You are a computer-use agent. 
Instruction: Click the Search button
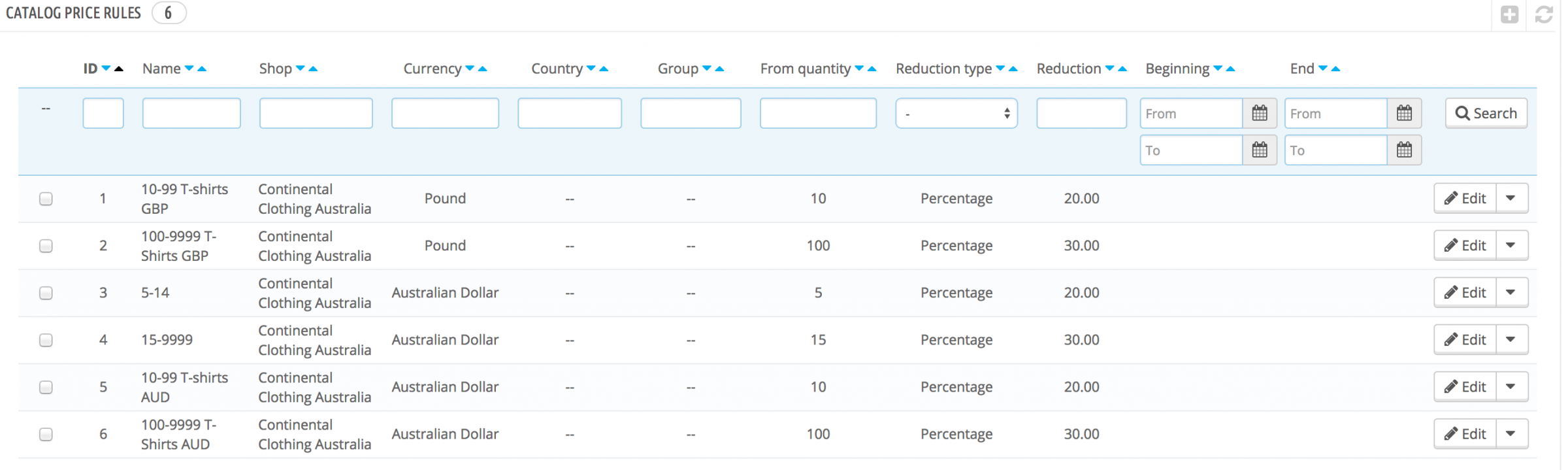coord(1486,113)
